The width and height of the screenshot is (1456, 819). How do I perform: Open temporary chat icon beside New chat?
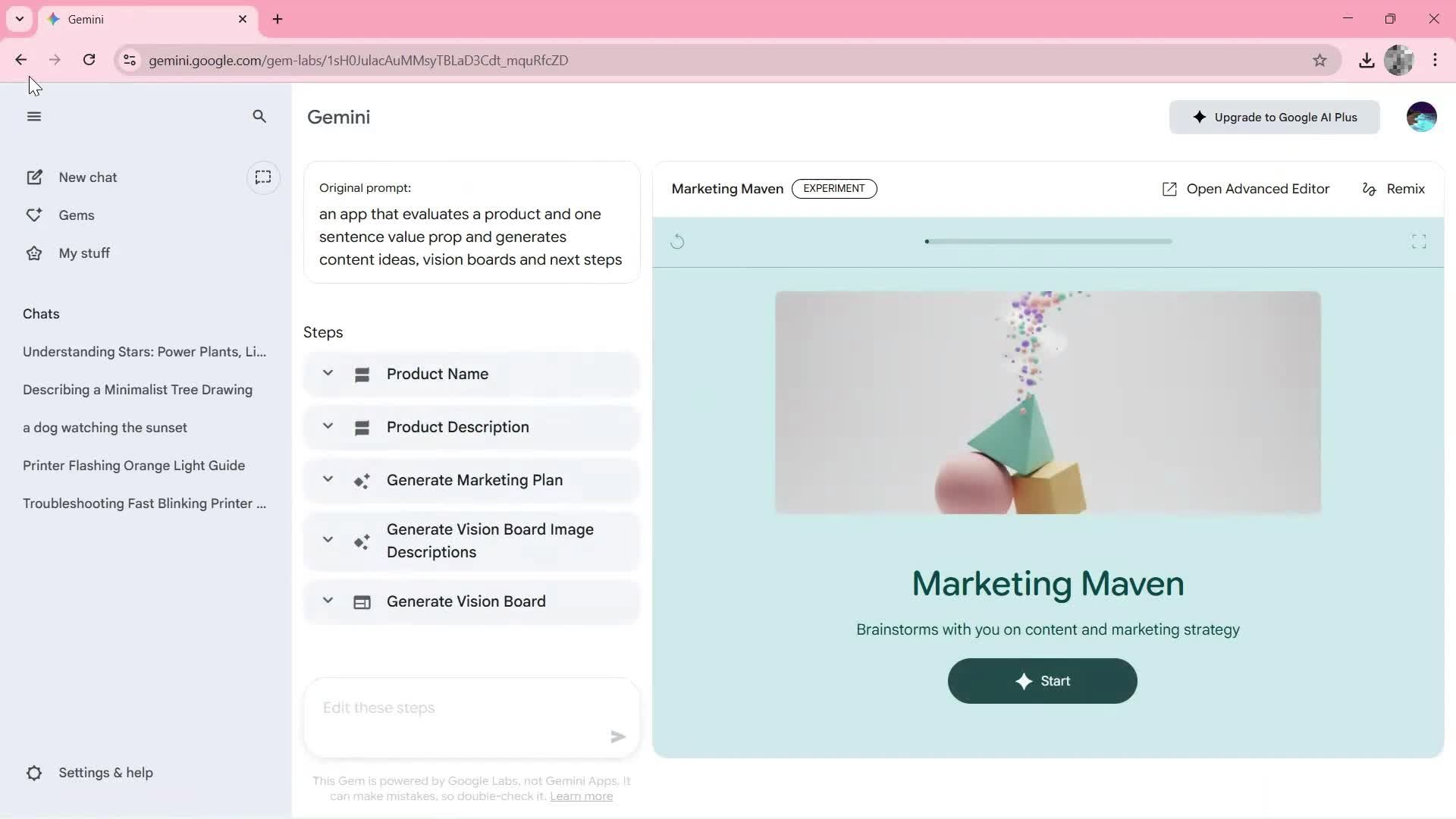(263, 177)
